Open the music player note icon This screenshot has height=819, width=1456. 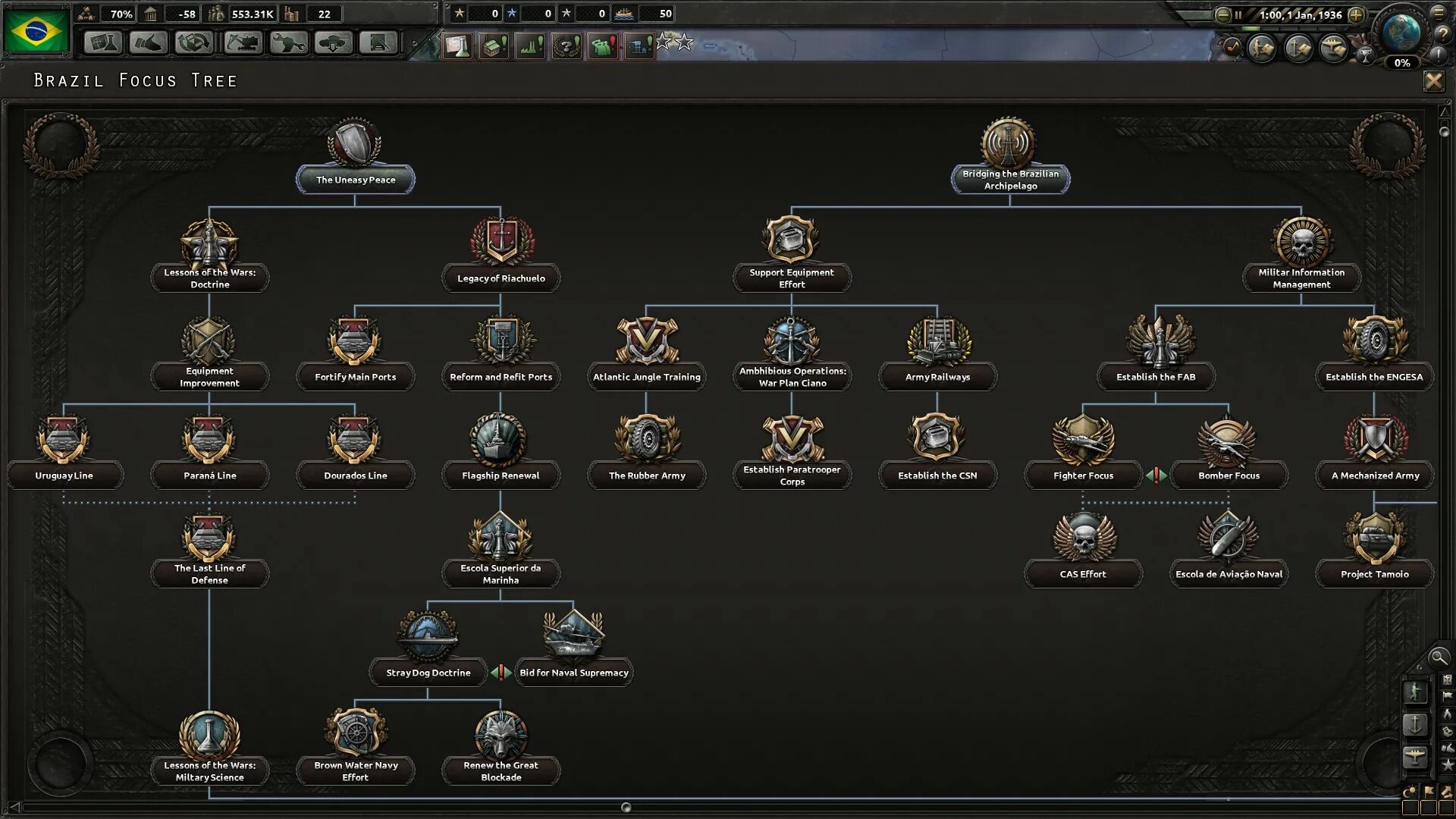(1232, 48)
